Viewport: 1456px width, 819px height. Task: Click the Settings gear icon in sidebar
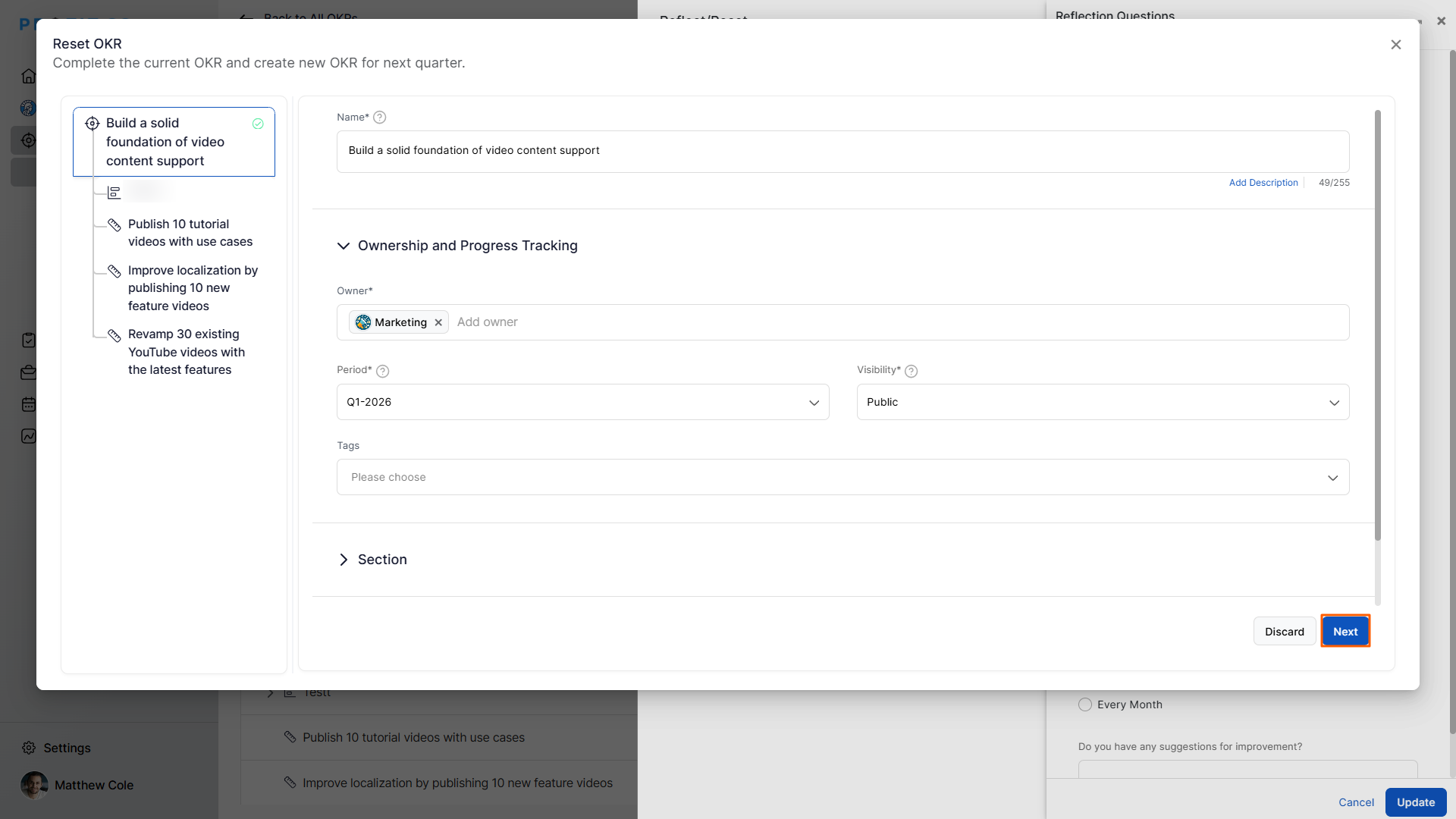29,748
